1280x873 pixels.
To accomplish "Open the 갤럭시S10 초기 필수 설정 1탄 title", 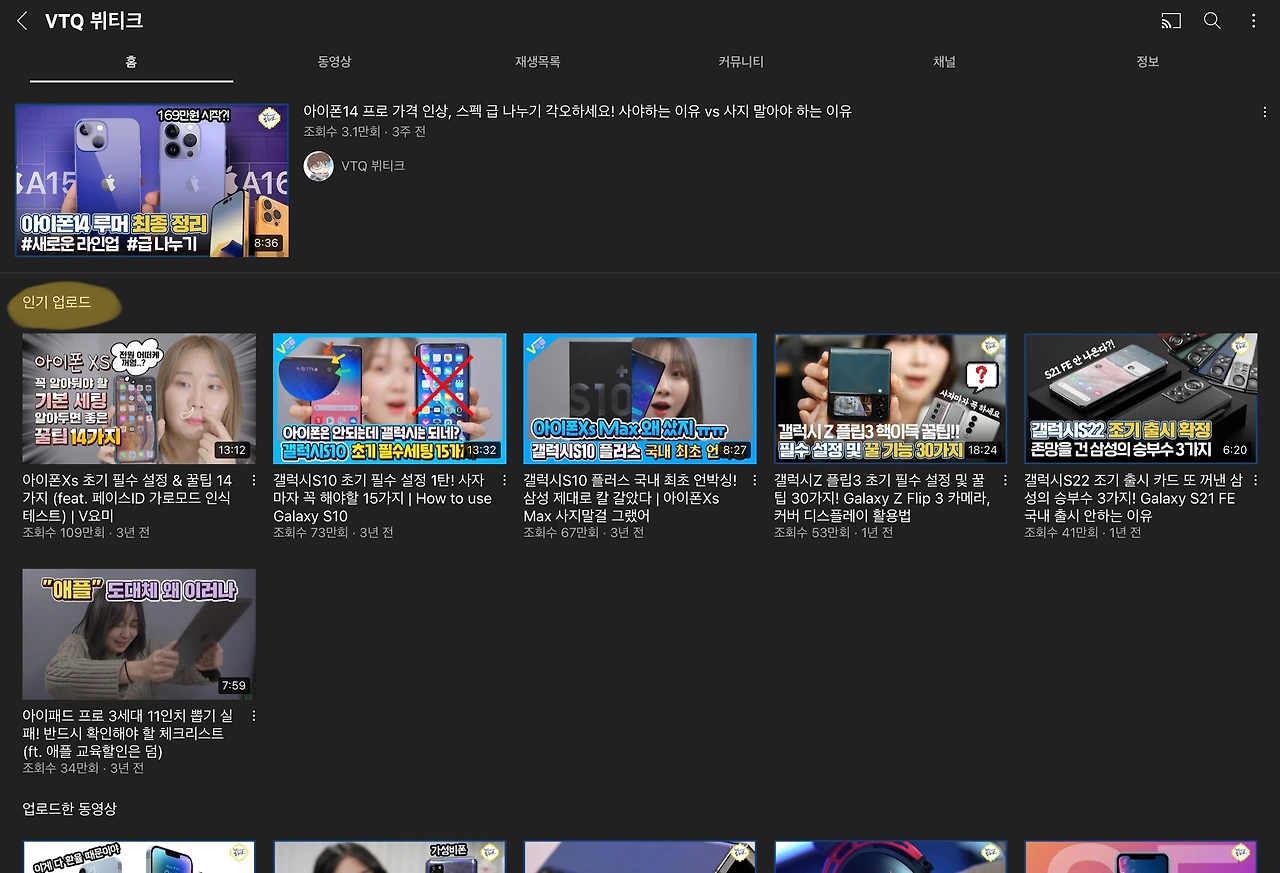I will [383, 498].
